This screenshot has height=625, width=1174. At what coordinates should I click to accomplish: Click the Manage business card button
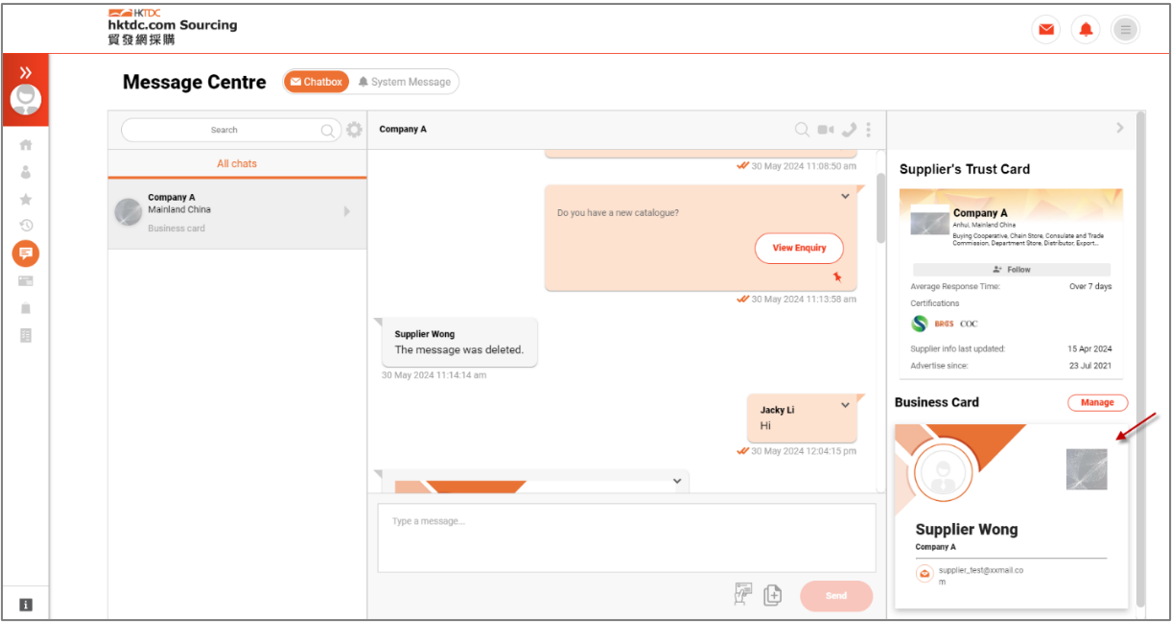(x=1097, y=403)
